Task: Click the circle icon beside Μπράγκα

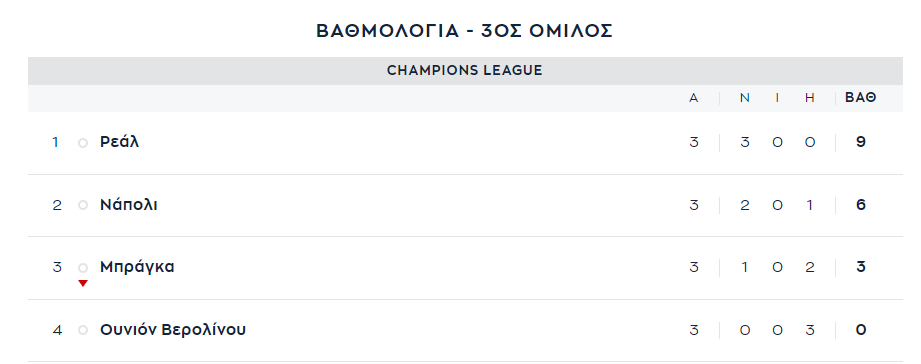Action: (x=83, y=268)
